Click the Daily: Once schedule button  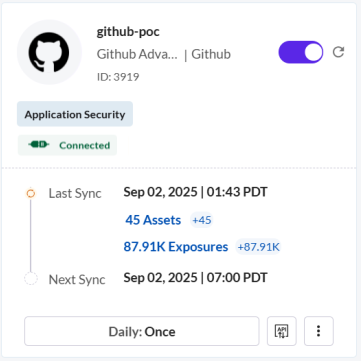[x=142, y=331]
